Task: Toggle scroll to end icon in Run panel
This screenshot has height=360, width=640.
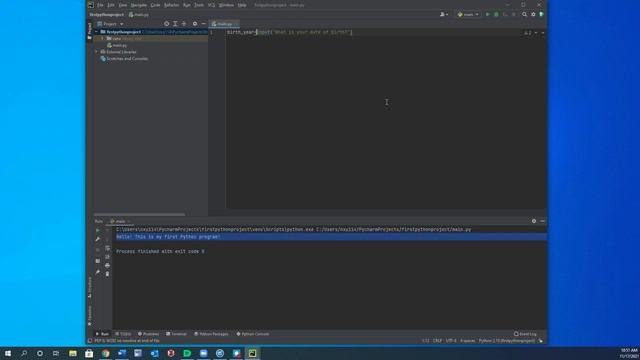Action: (x=107, y=257)
